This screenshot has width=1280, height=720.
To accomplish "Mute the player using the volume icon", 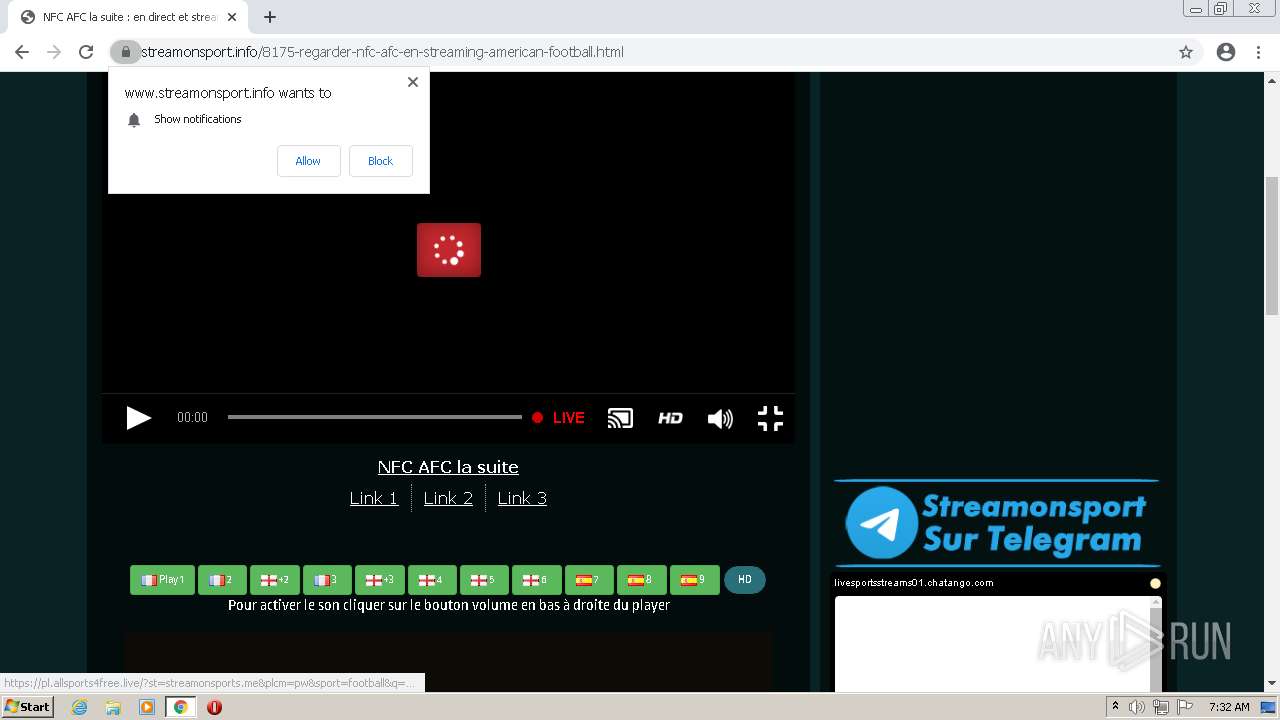I will coord(720,418).
